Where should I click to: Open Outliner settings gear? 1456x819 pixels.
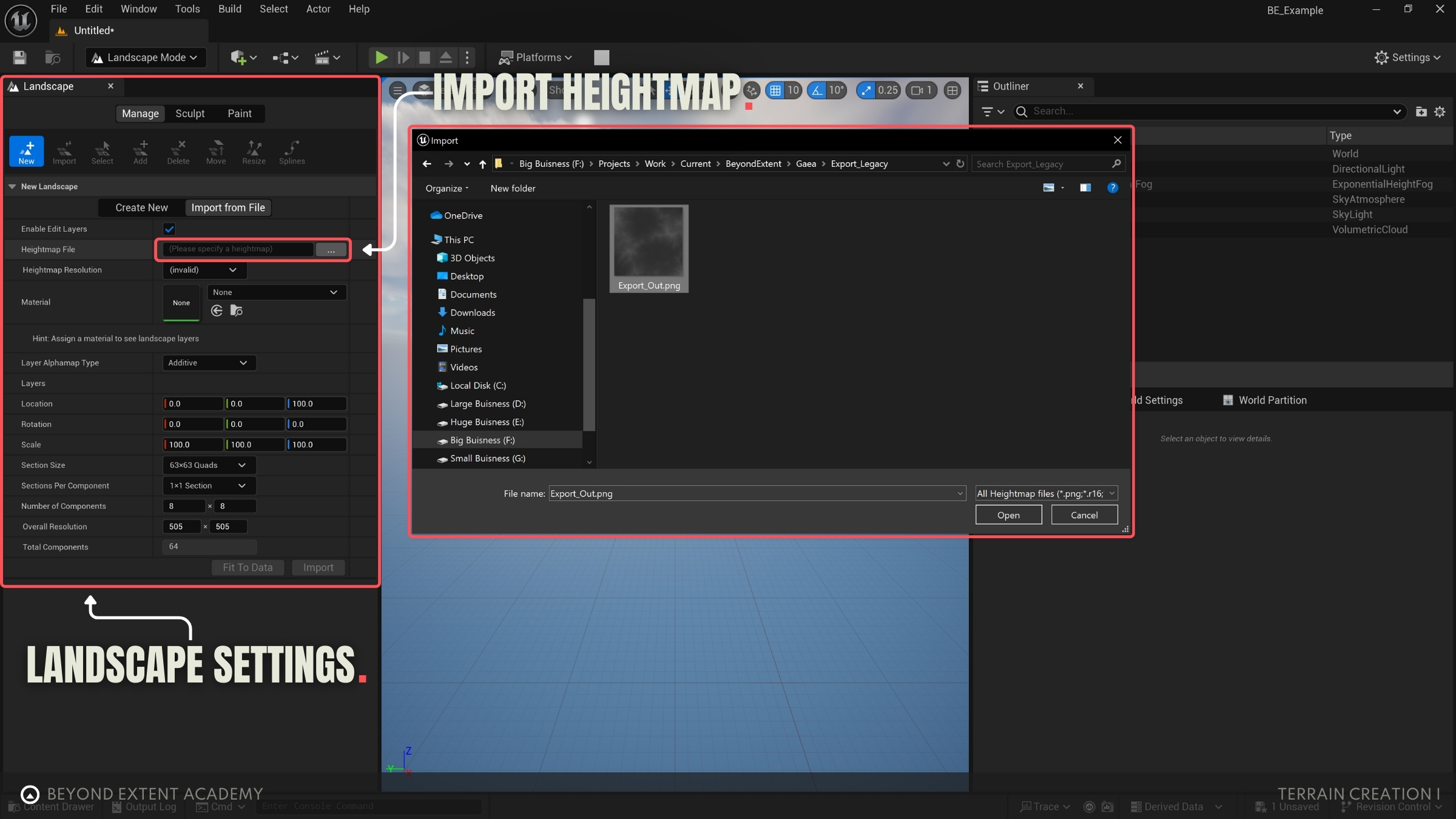(1440, 112)
